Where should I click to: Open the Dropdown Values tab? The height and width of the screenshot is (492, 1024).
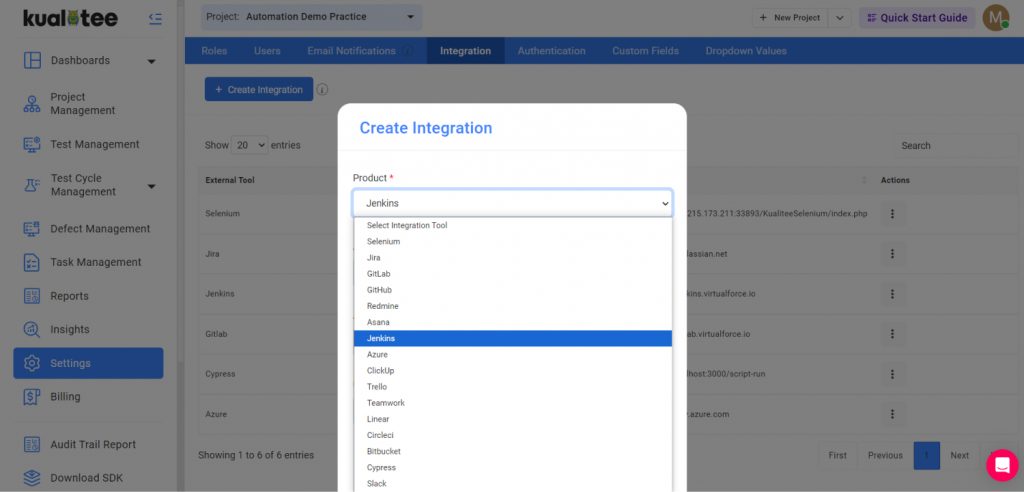(746, 51)
